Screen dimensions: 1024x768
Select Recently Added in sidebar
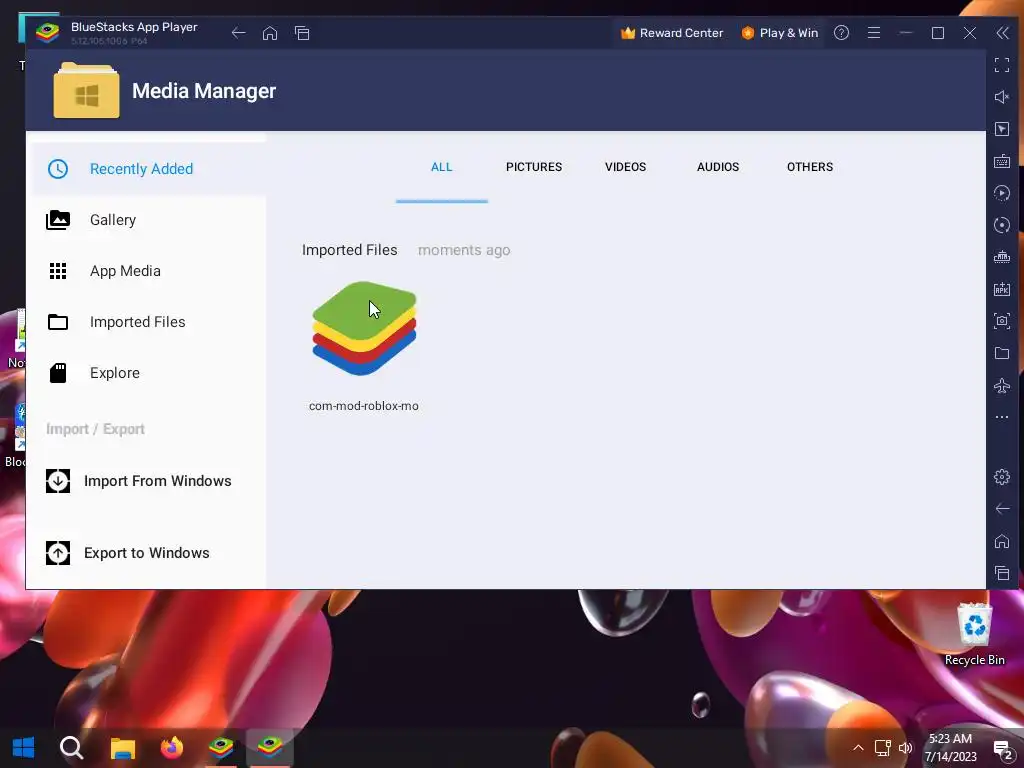pyautogui.click(x=148, y=168)
